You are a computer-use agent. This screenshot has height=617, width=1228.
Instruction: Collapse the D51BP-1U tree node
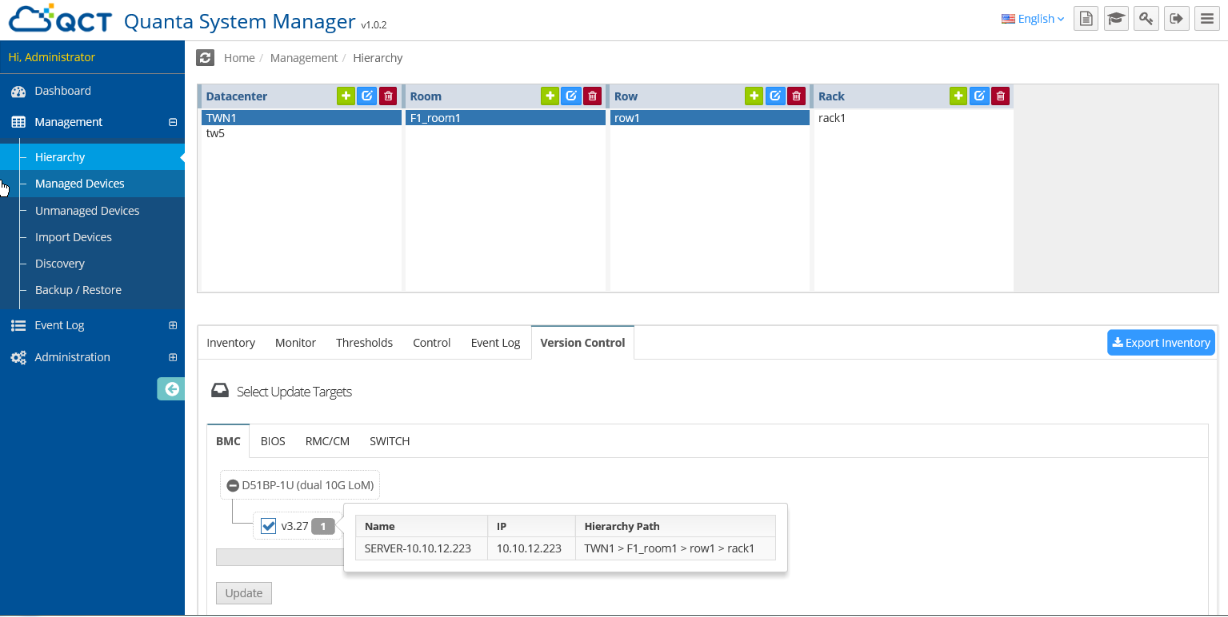(232, 486)
